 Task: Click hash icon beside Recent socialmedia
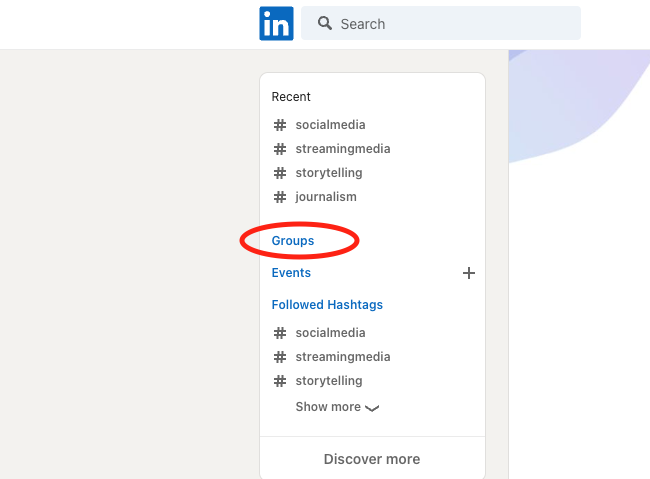coord(280,125)
